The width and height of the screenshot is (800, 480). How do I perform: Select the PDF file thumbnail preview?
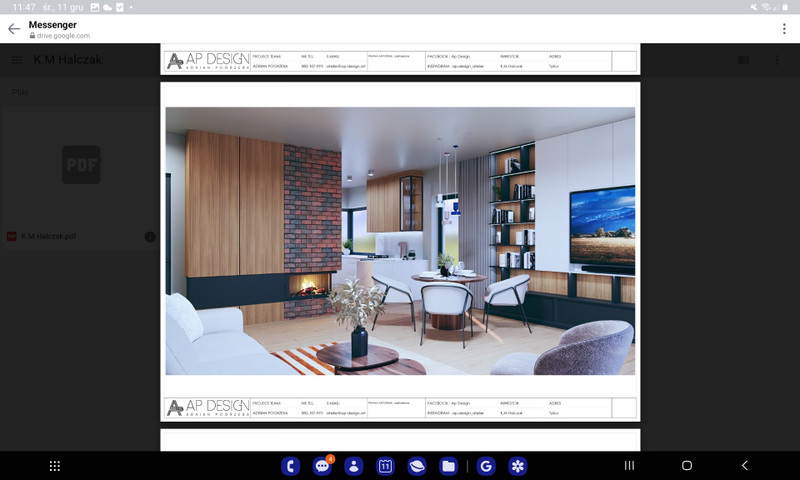tap(81, 165)
